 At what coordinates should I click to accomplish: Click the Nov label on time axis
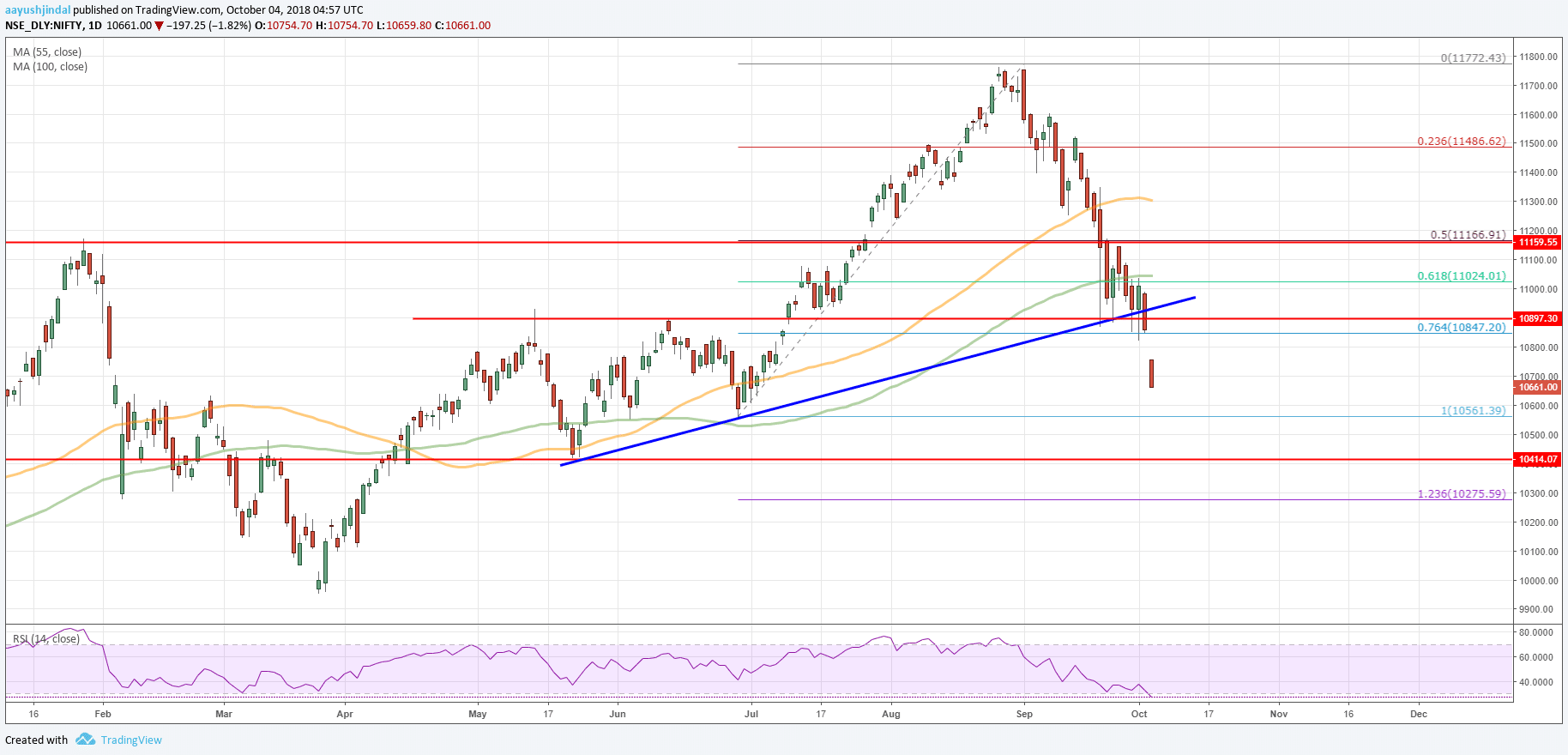click(x=1279, y=714)
